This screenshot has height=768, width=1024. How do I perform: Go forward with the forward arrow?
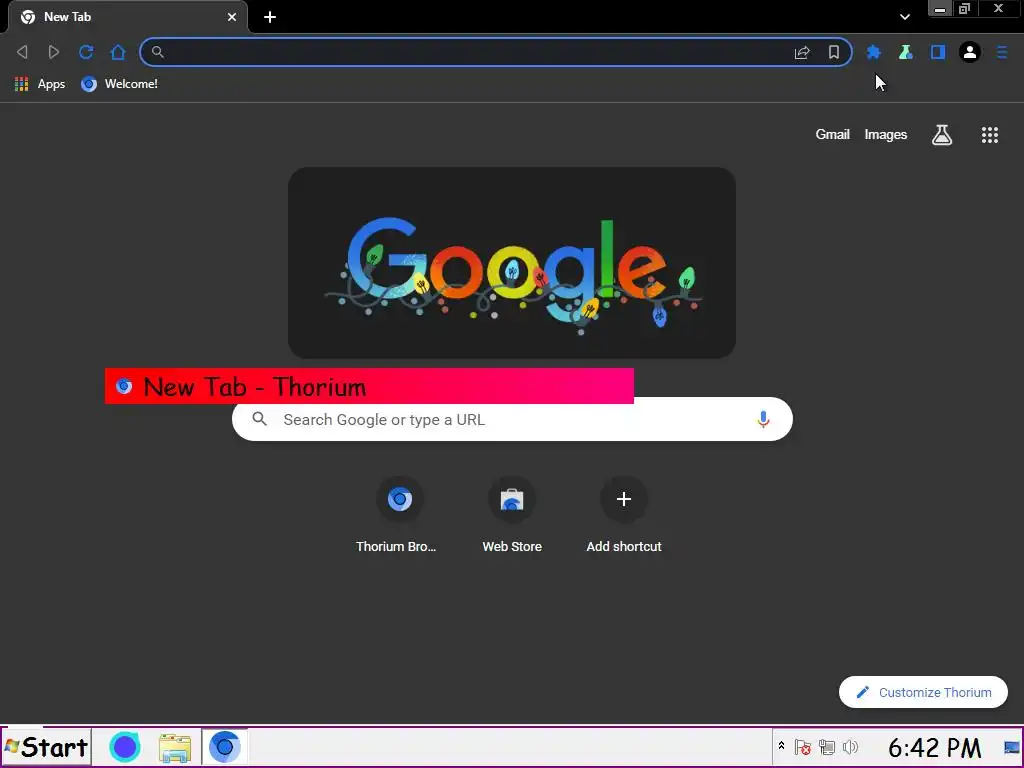[x=54, y=52]
